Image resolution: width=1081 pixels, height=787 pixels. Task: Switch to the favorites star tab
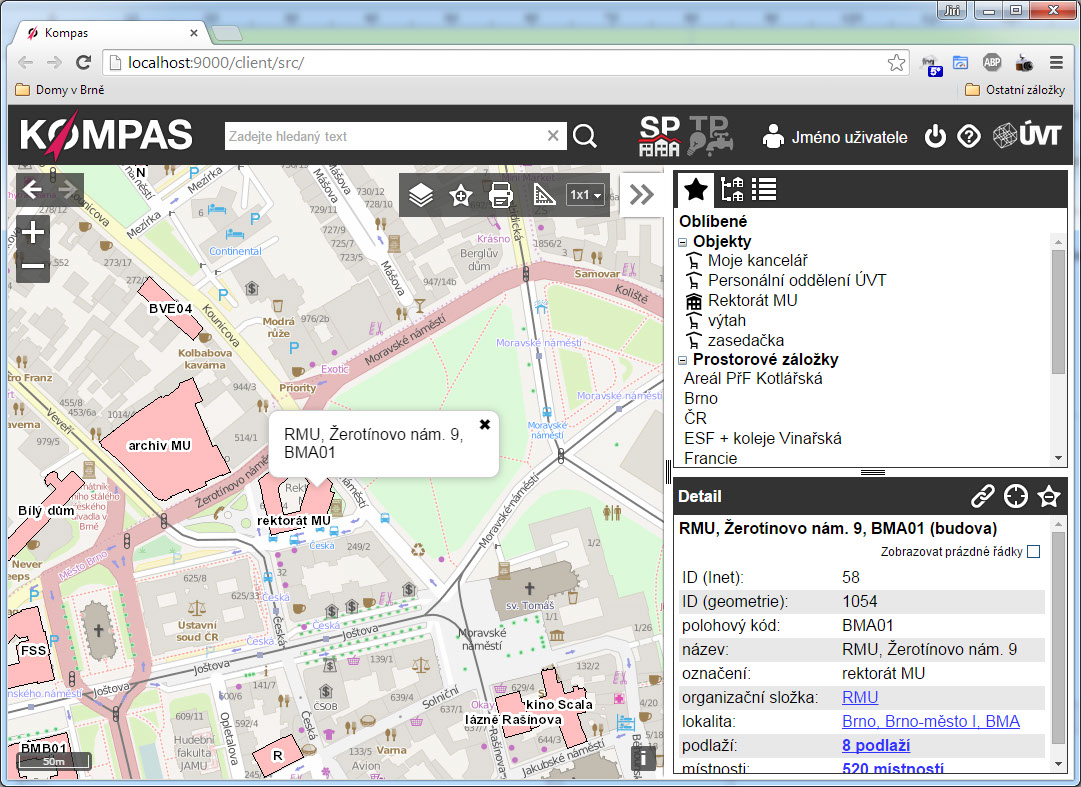[696, 189]
